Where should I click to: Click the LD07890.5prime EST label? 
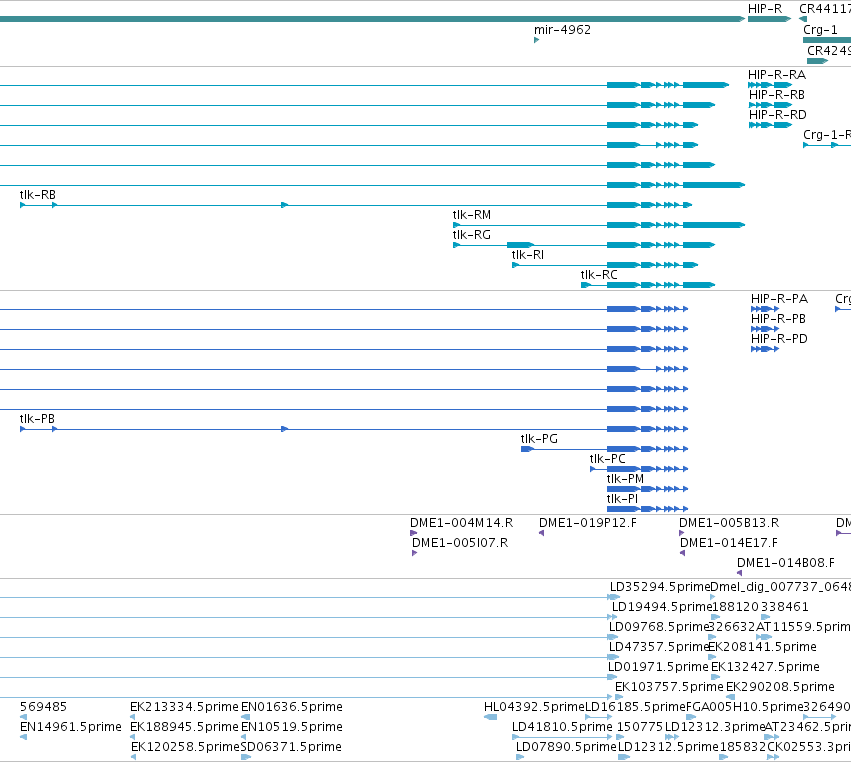(x=566, y=747)
